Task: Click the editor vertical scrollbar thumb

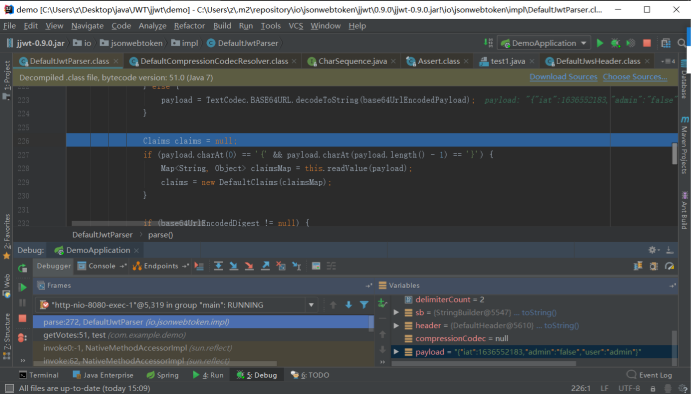Action: 674,153
